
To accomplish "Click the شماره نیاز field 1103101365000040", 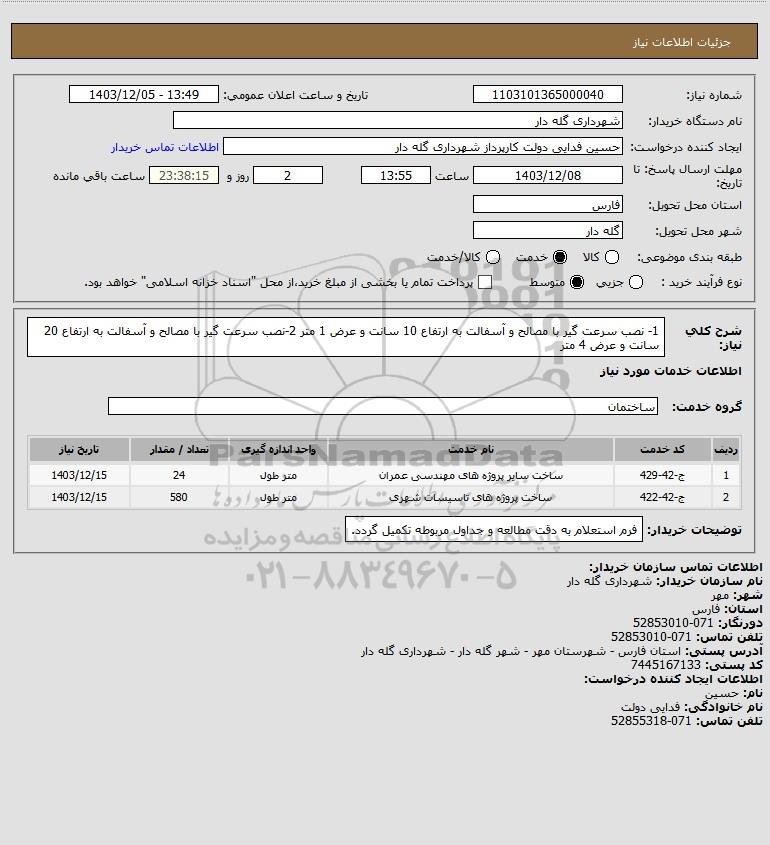I will pos(547,94).
